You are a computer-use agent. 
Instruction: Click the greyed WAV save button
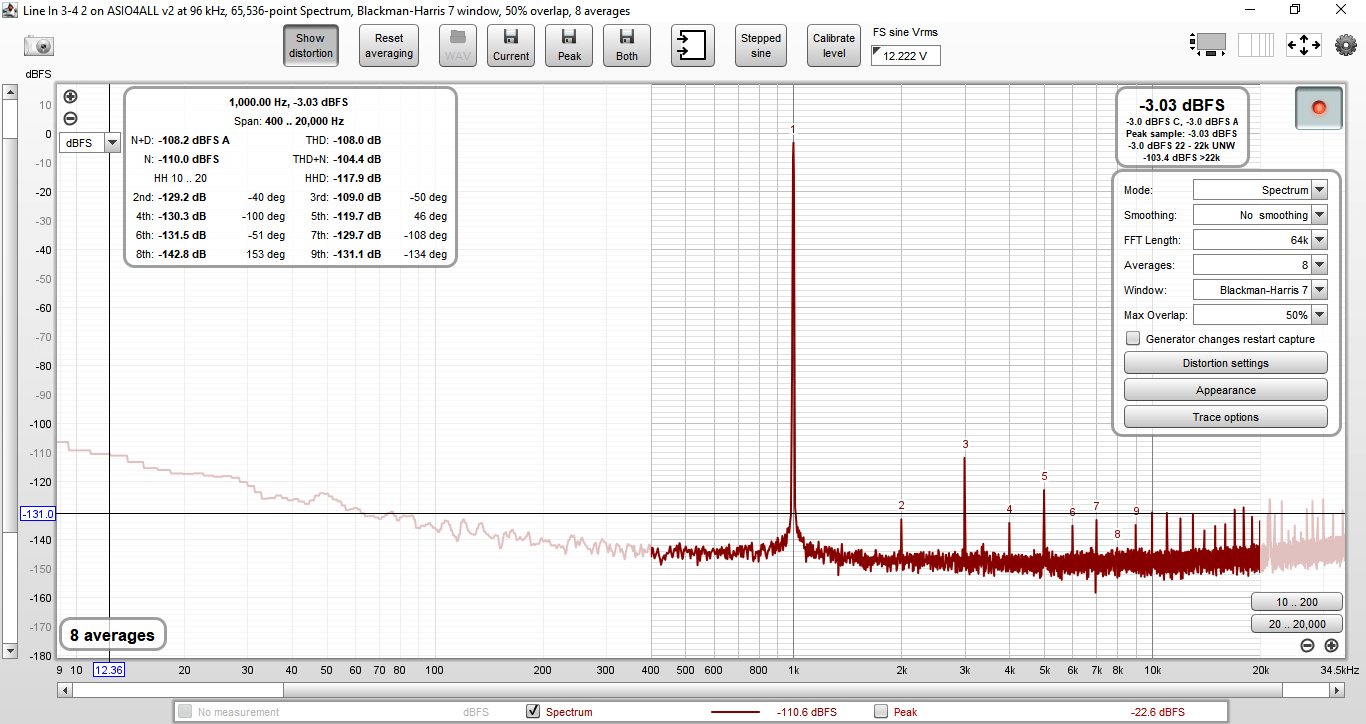[458, 46]
